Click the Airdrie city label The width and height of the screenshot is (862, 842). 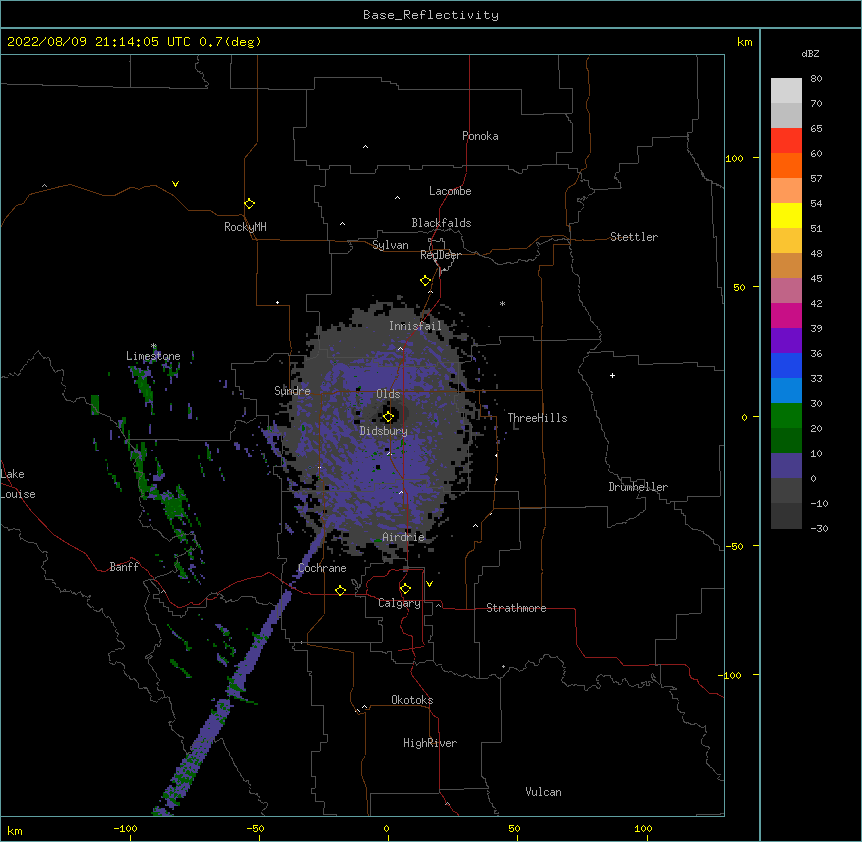pos(404,537)
